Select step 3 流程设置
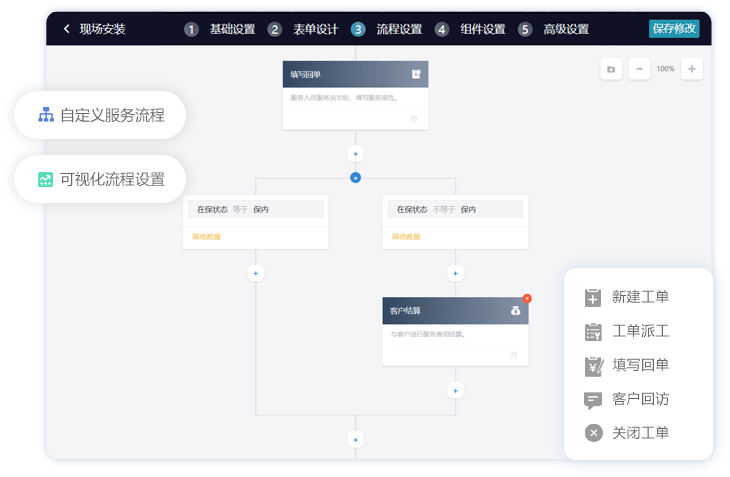This screenshot has width=730, height=477. [386, 29]
